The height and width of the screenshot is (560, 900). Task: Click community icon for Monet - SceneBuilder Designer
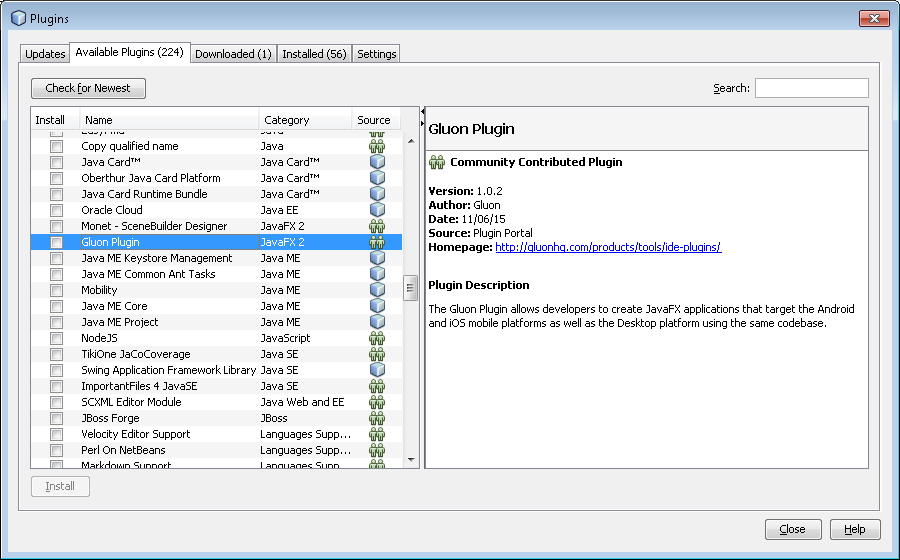(x=377, y=226)
